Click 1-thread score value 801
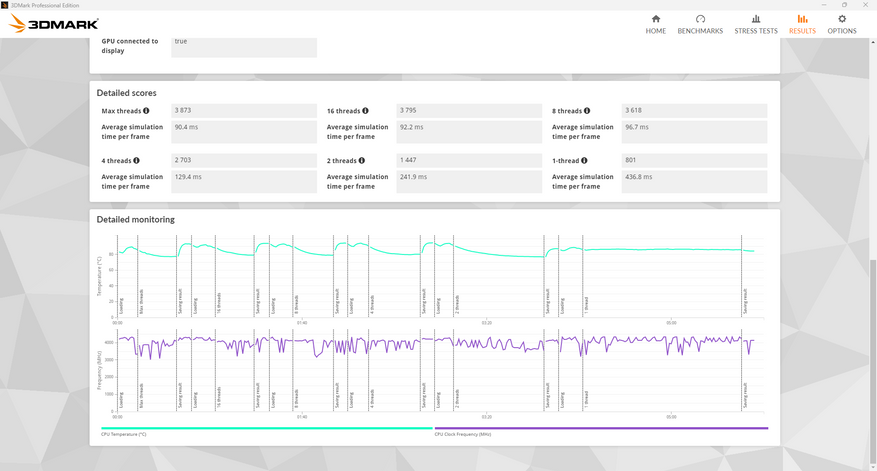 coord(694,161)
